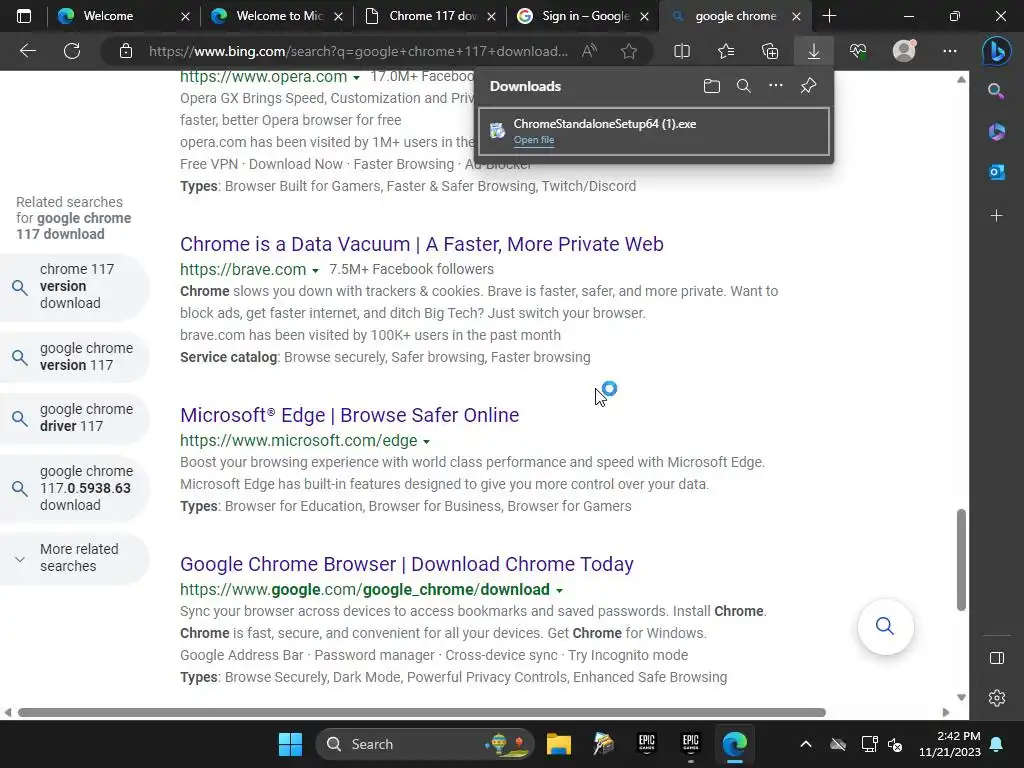
Task: Click the address bar URL field
Action: [358, 51]
